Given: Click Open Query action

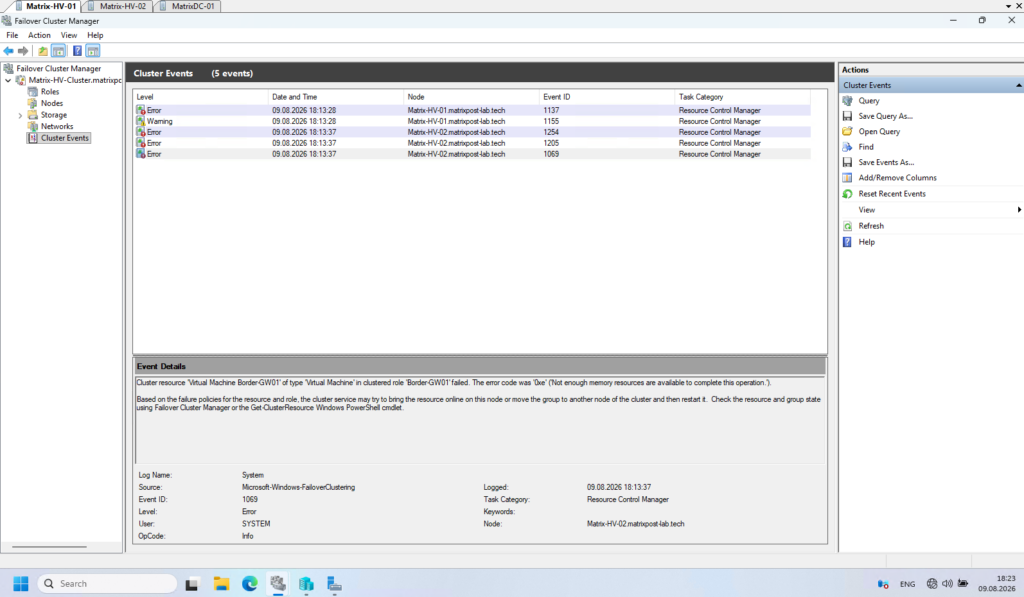Looking at the screenshot, I should pyautogui.click(x=879, y=131).
